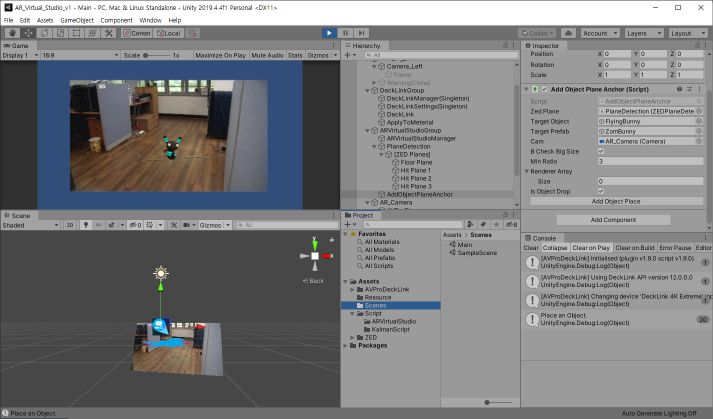Image resolution: width=713 pixels, height=419 pixels.
Task: Toggle Error Pause in Console
Action: point(675,248)
